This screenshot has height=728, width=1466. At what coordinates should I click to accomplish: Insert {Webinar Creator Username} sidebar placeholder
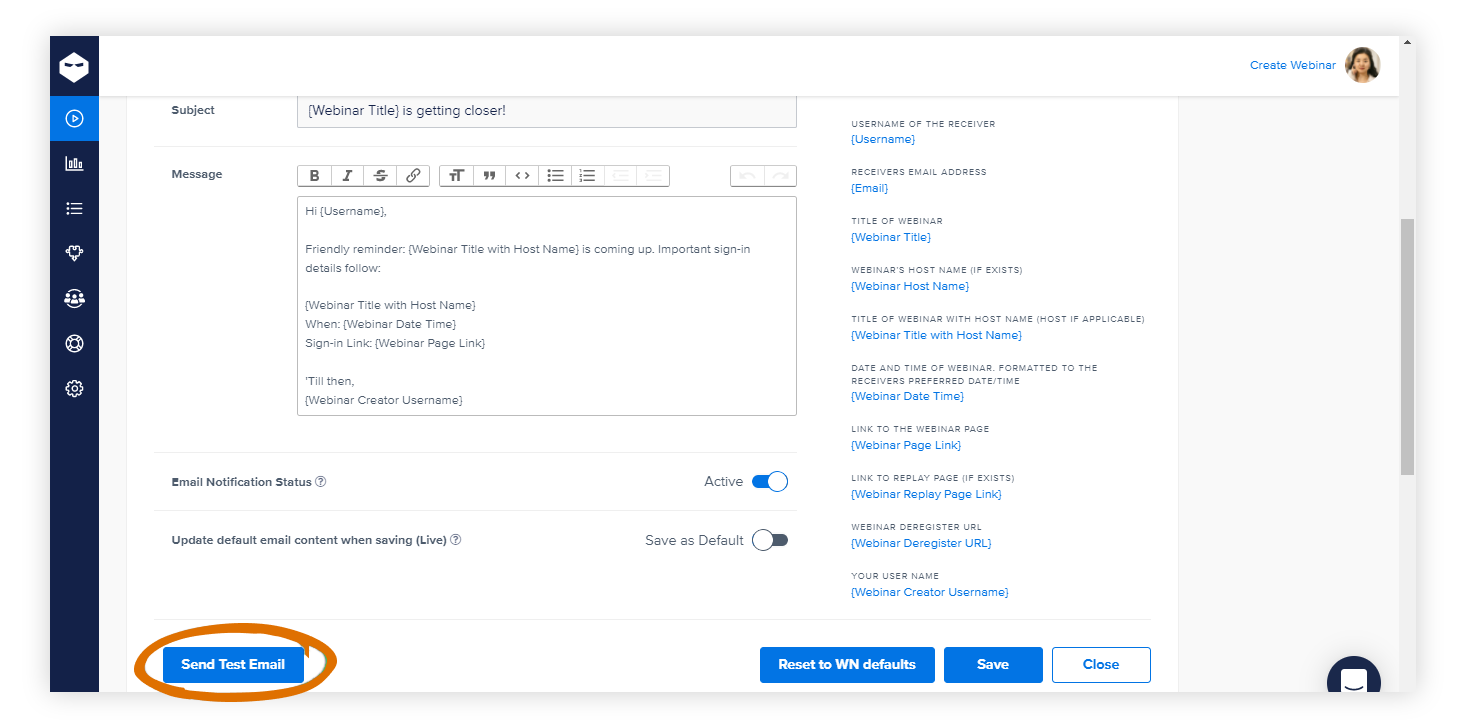[x=930, y=592]
